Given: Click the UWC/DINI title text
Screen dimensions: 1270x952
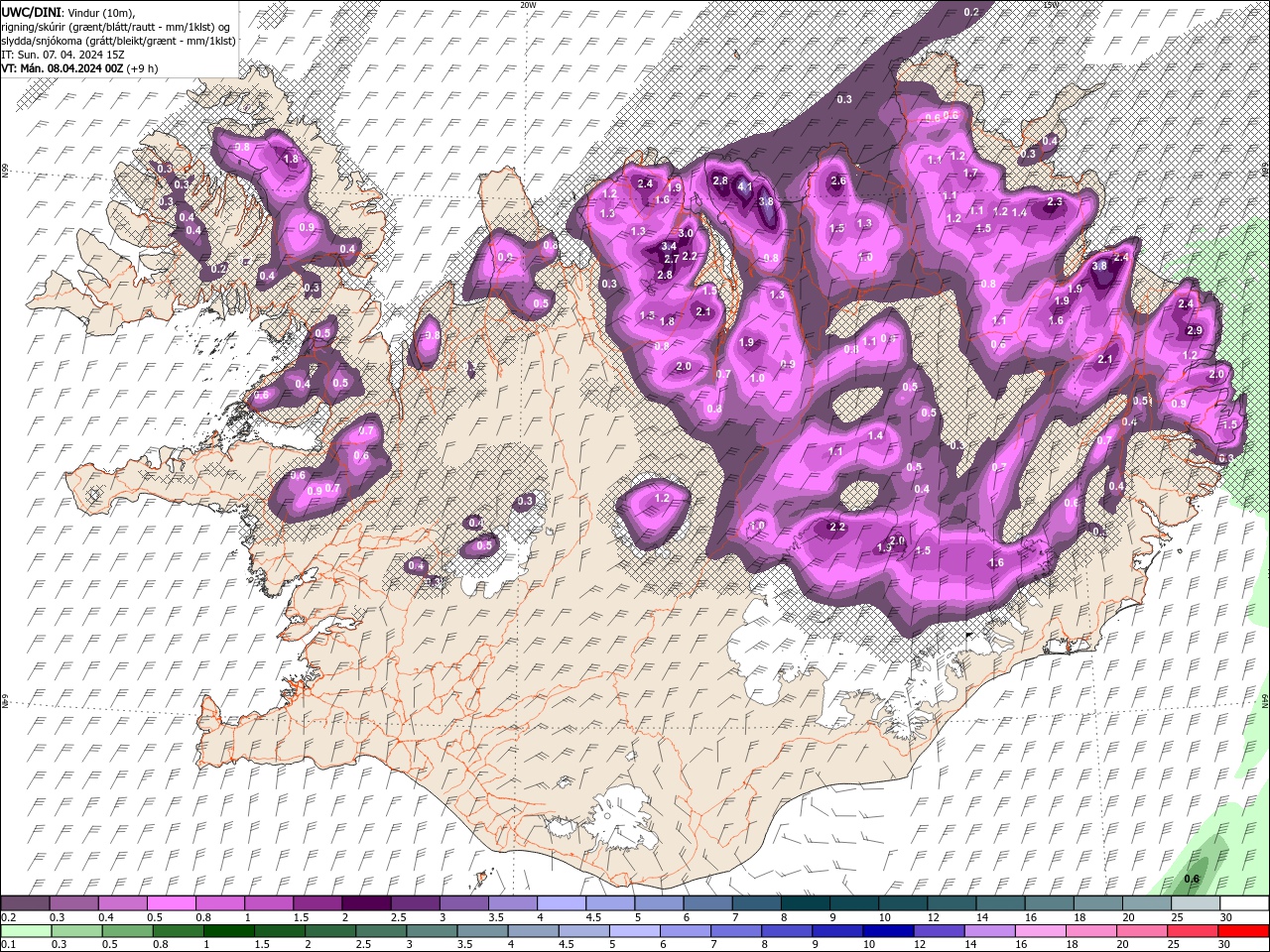Looking at the screenshot, I should click(32, 12).
